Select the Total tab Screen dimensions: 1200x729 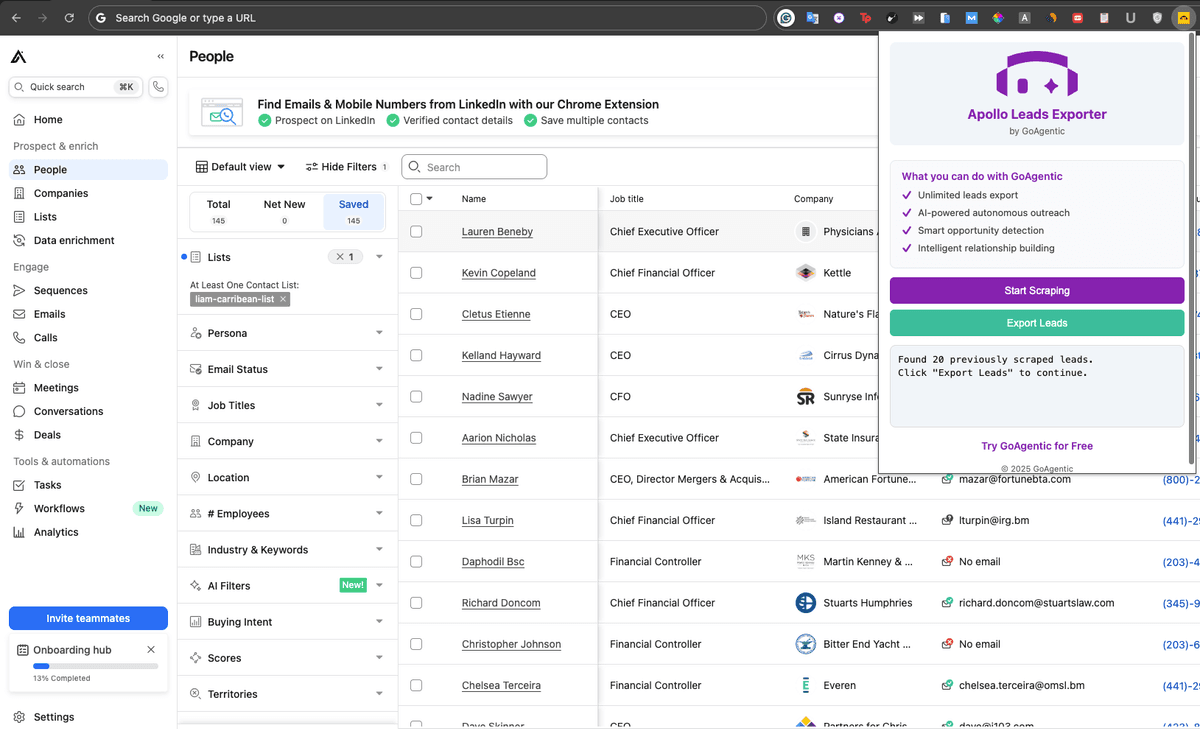218,211
